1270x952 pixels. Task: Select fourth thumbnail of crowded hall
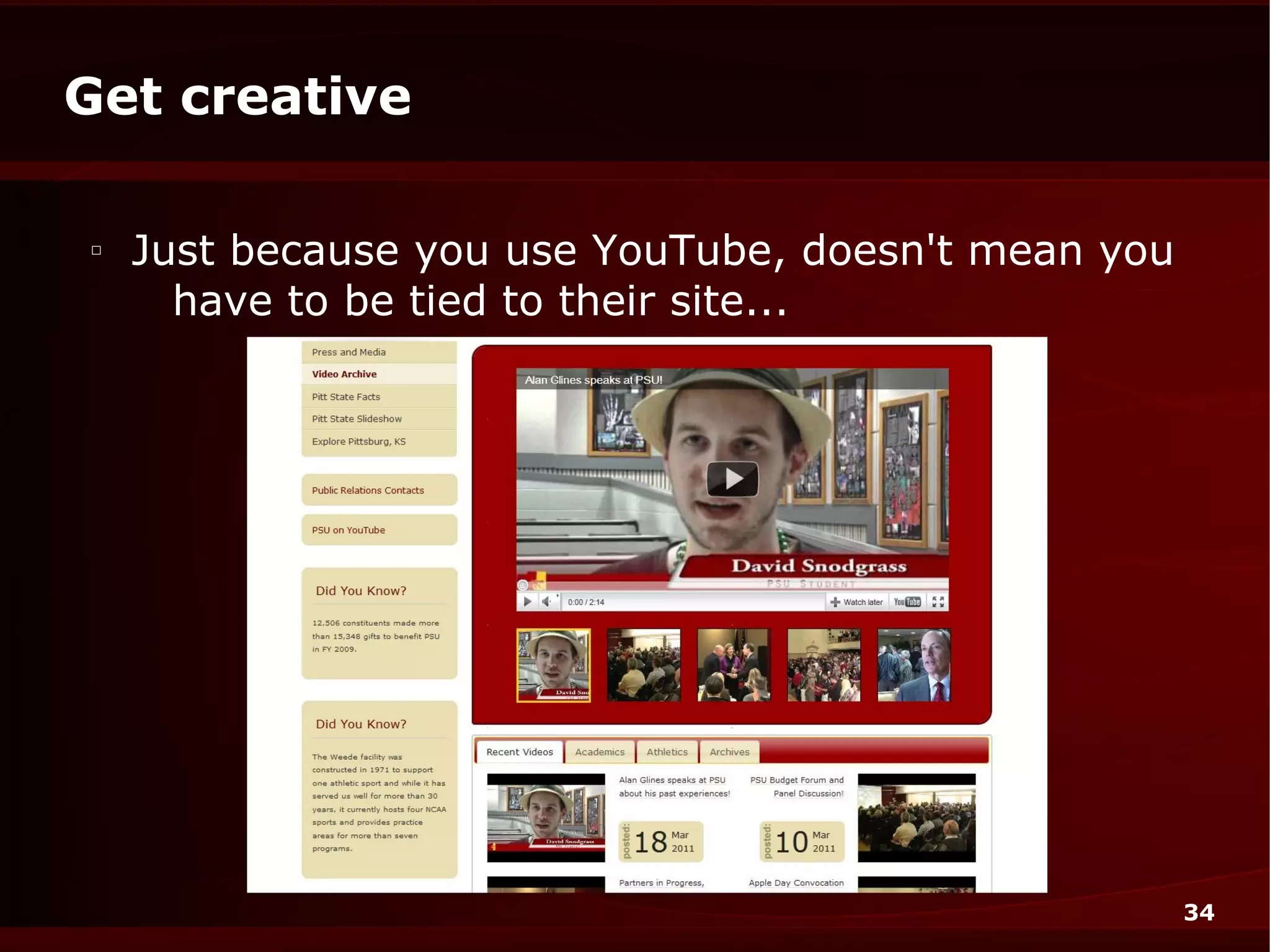point(824,665)
